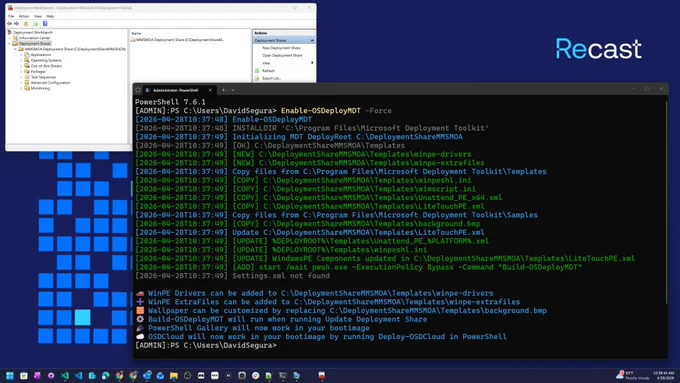Click the Up one level toolbar icon
The width and height of the screenshot is (680, 383).
(x=26, y=23)
